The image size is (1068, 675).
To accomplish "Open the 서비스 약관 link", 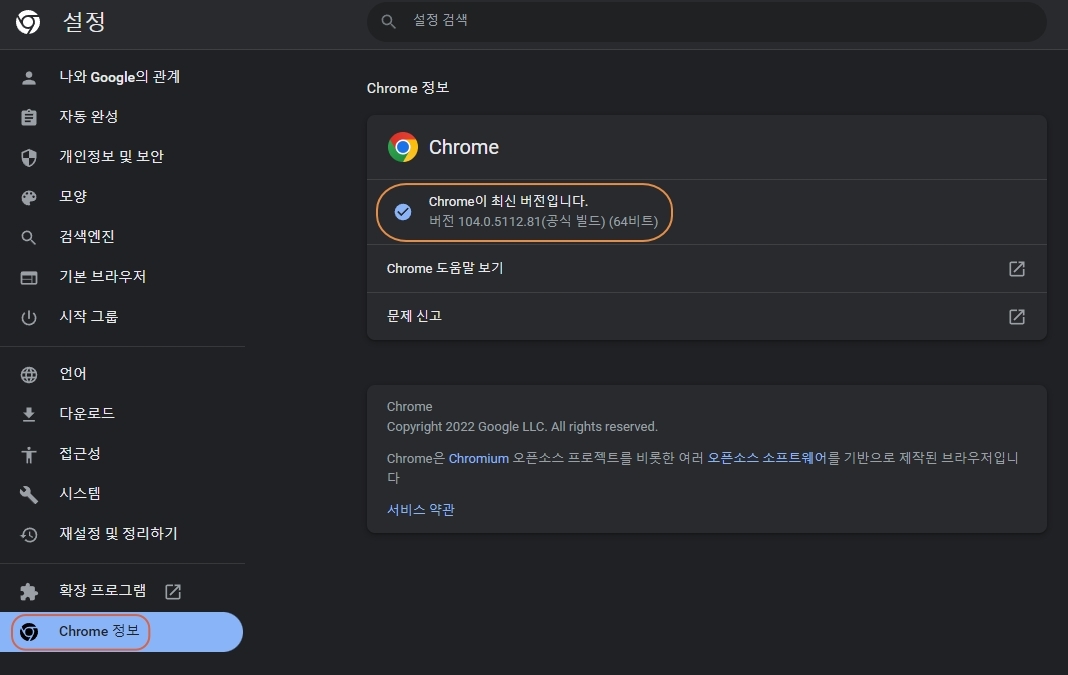I will [x=420, y=509].
